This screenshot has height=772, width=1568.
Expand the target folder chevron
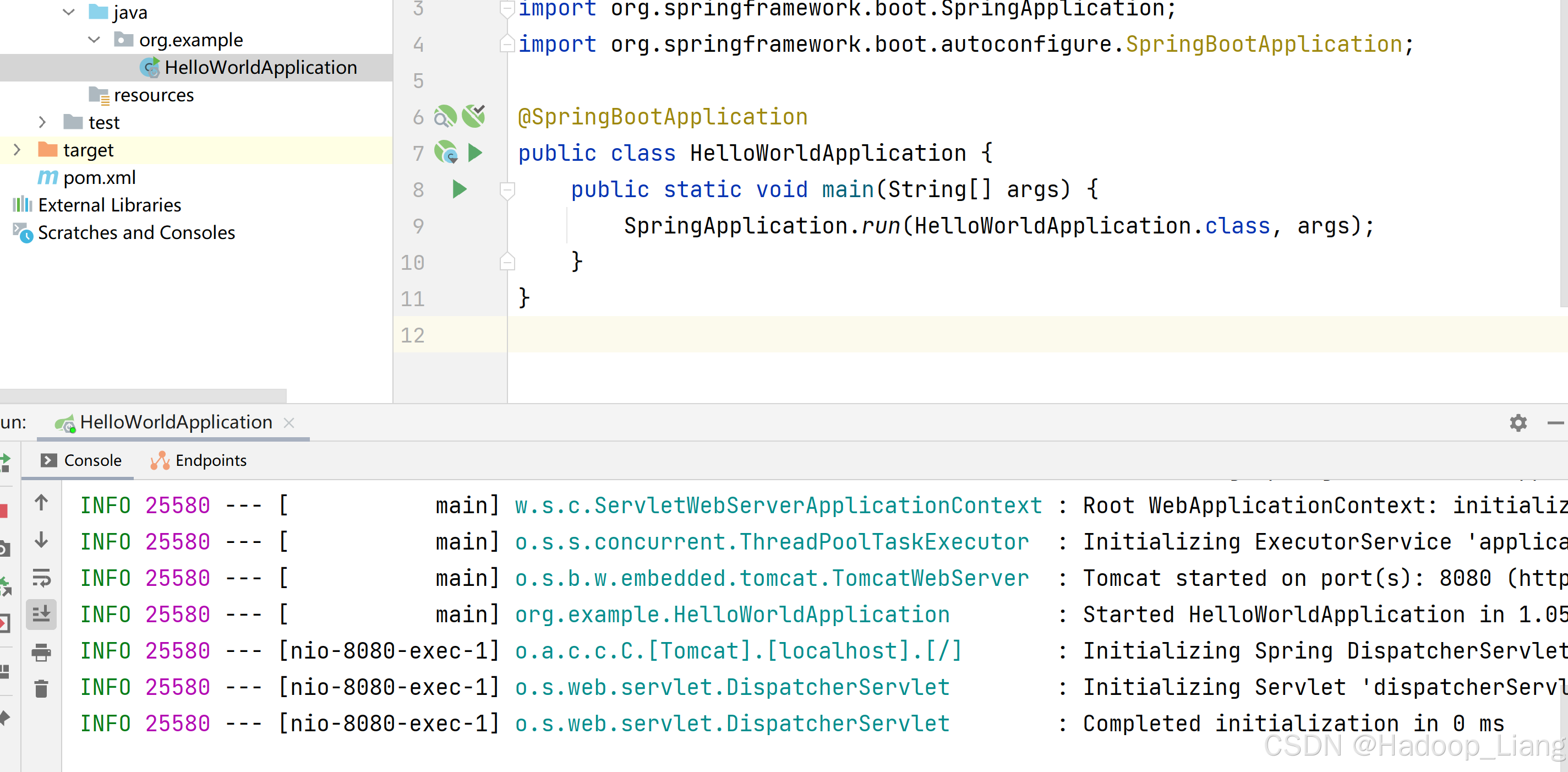(x=17, y=150)
